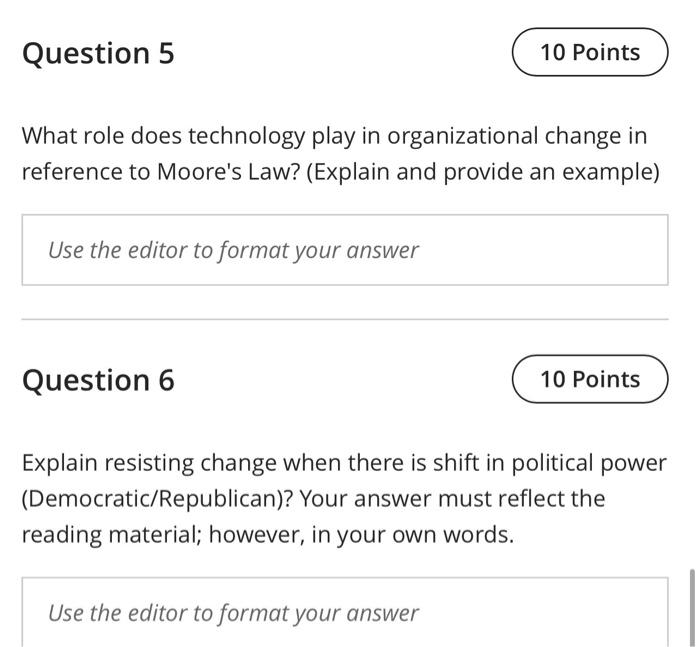700x647 pixels.
Task: Focus the Question 6 answer editor field
Action: click(x=345, y=612)
